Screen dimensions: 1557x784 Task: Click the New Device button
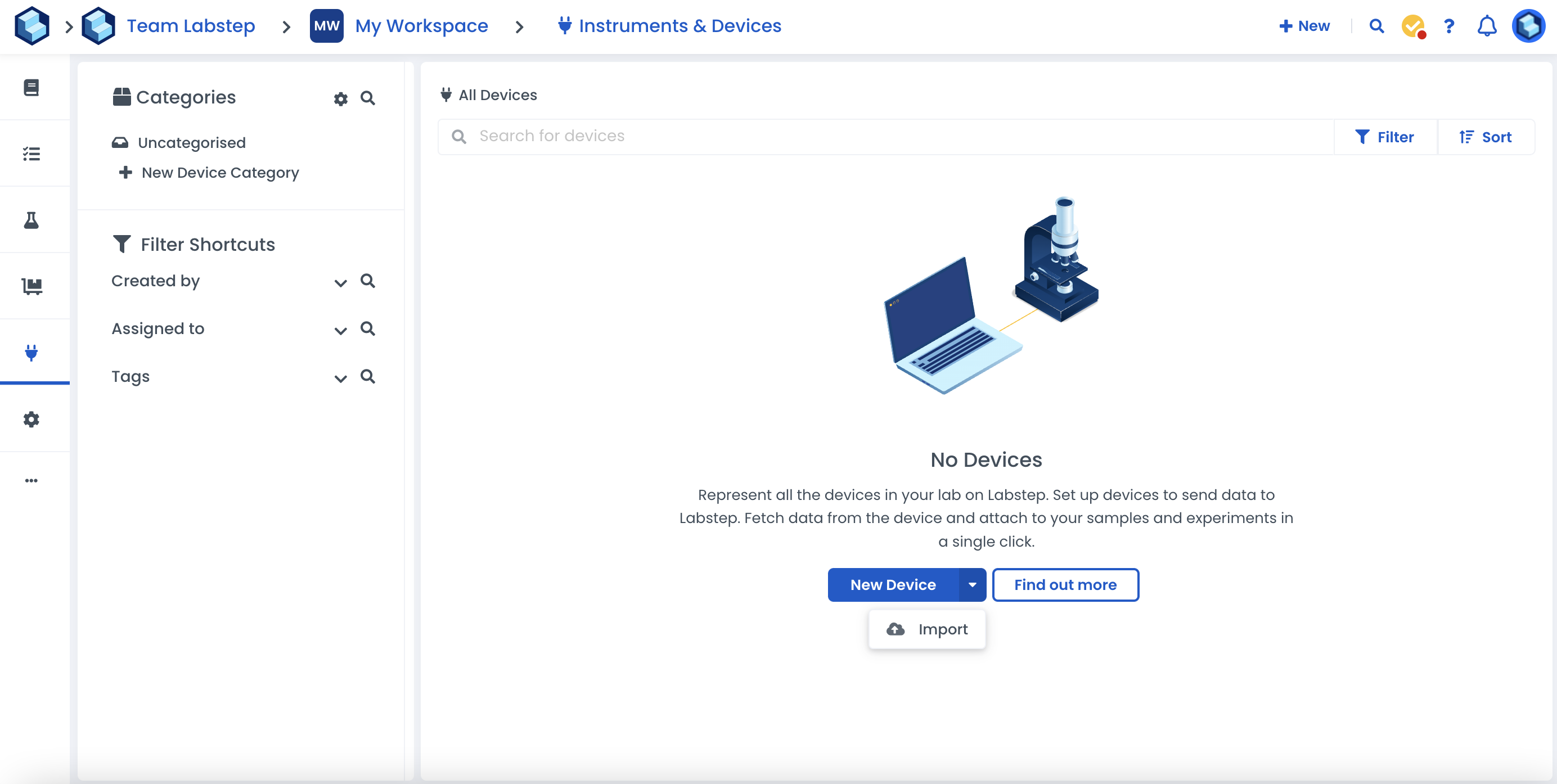click(893, 584)
